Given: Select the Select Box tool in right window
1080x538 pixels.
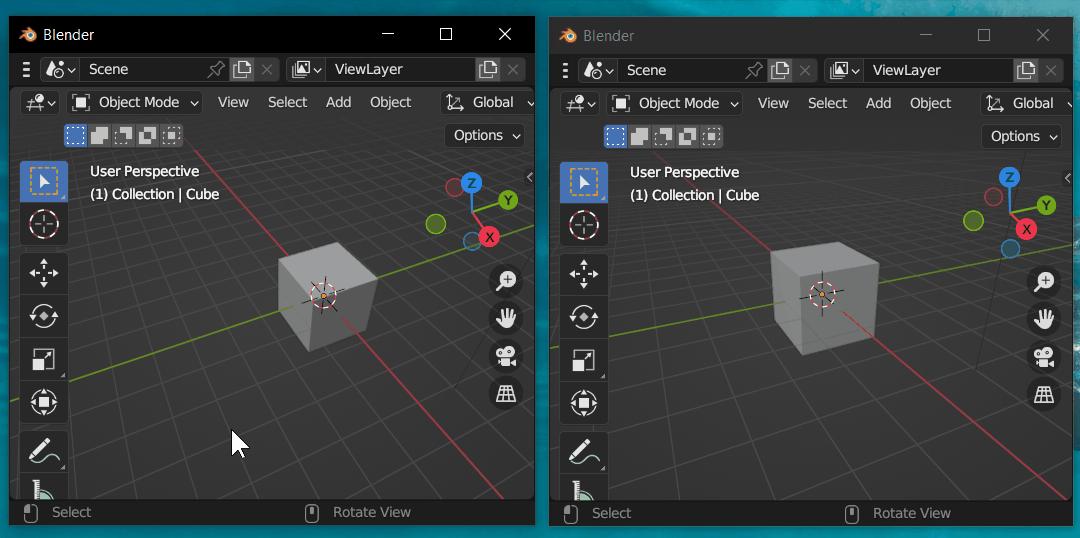Looking at the screenshot, I should 584,183.
